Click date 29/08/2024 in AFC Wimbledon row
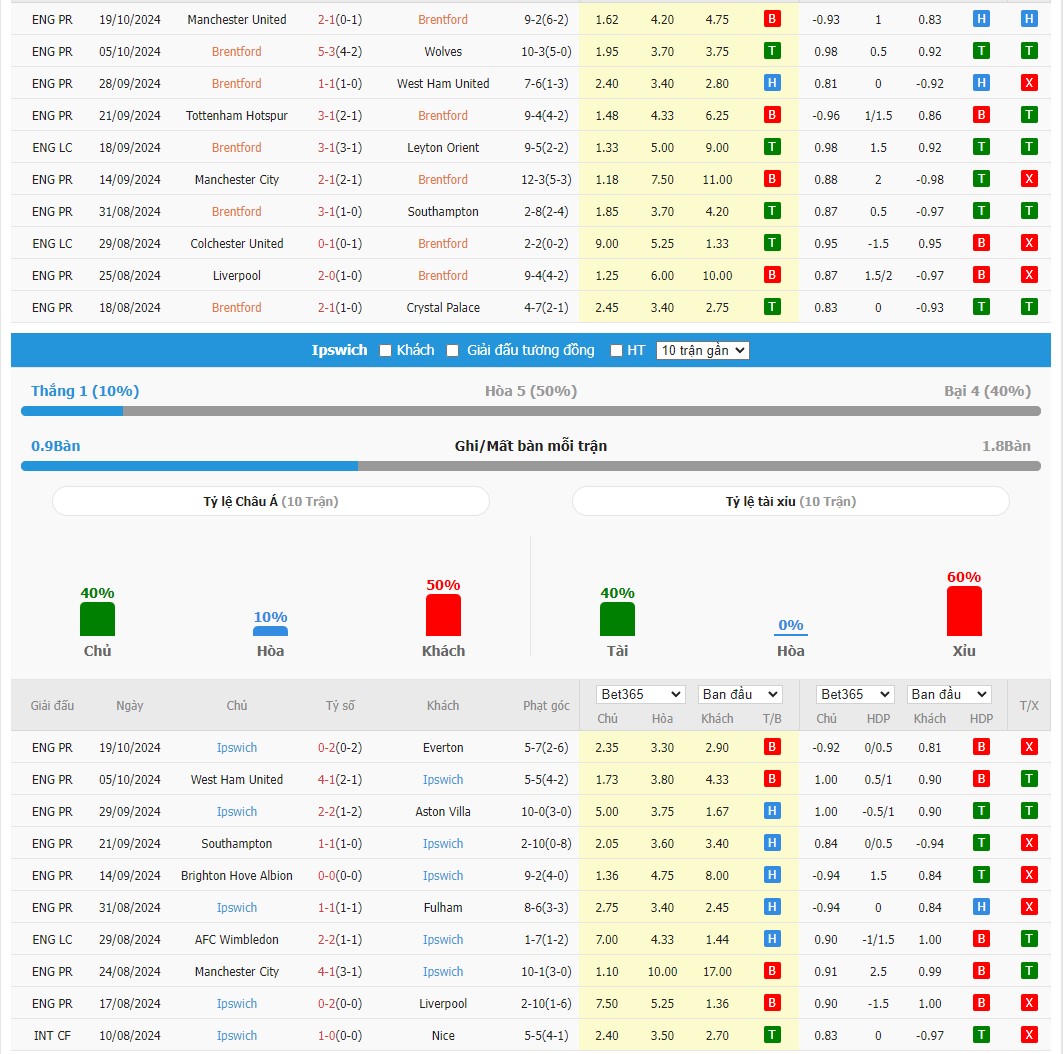The width and height of the screenshot is (1063, 1054). 129,939
